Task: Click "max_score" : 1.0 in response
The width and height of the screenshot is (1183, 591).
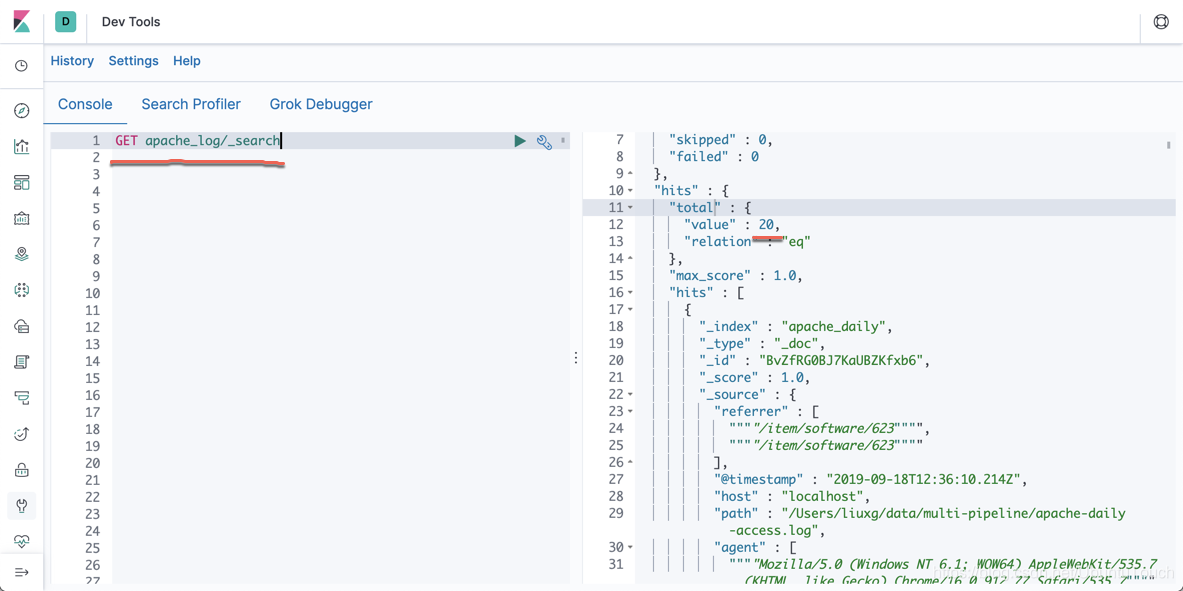Action: coord(736,275)
